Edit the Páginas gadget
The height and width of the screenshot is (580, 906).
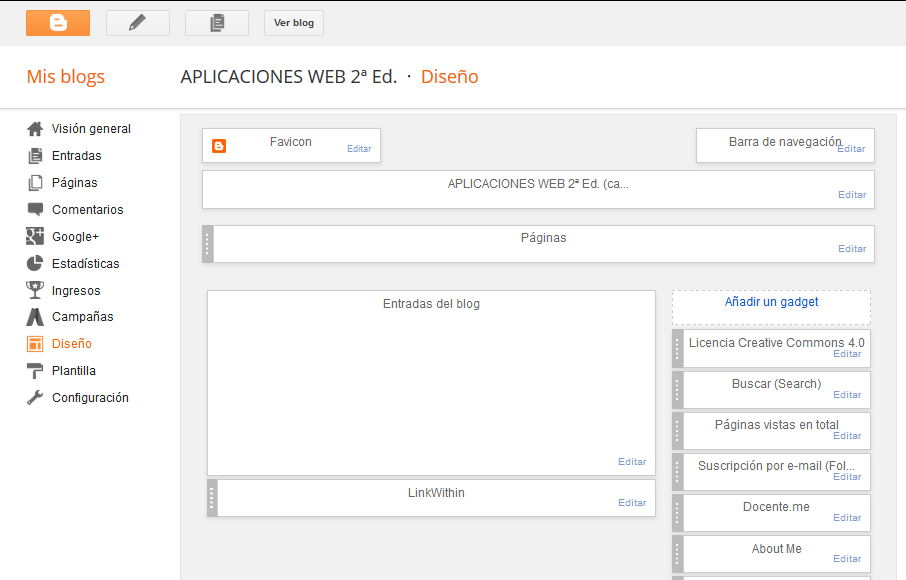coord(852,248)
